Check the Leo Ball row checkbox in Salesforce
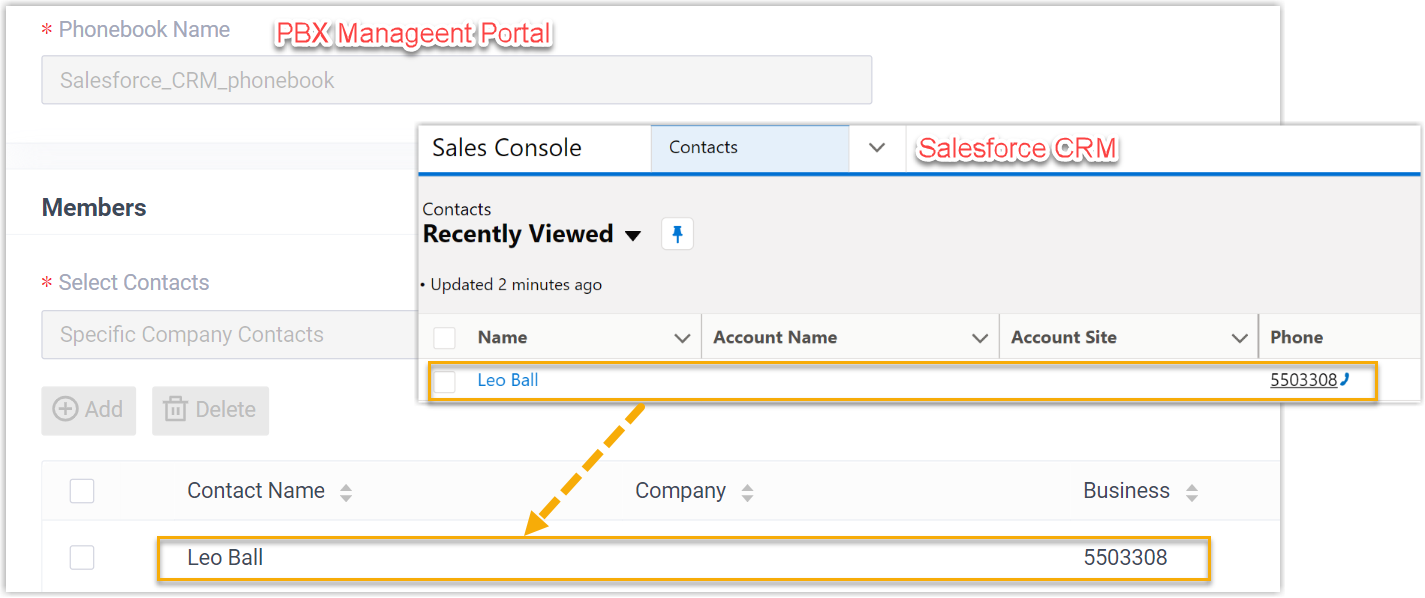 [445, 381]
